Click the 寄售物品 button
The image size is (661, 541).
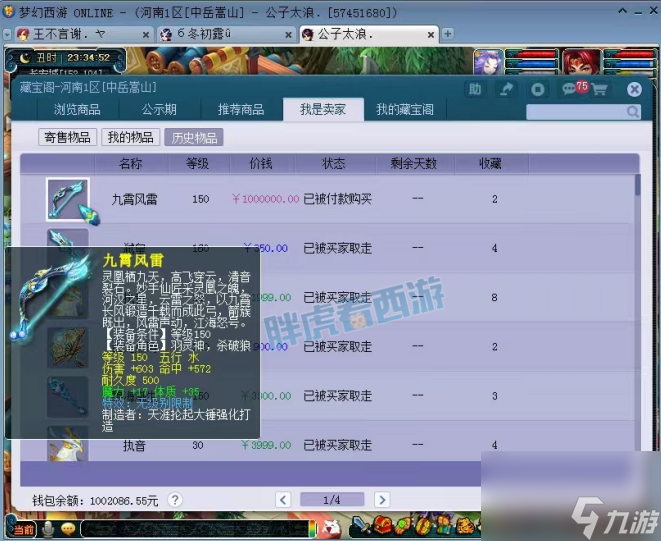[67, 137]
